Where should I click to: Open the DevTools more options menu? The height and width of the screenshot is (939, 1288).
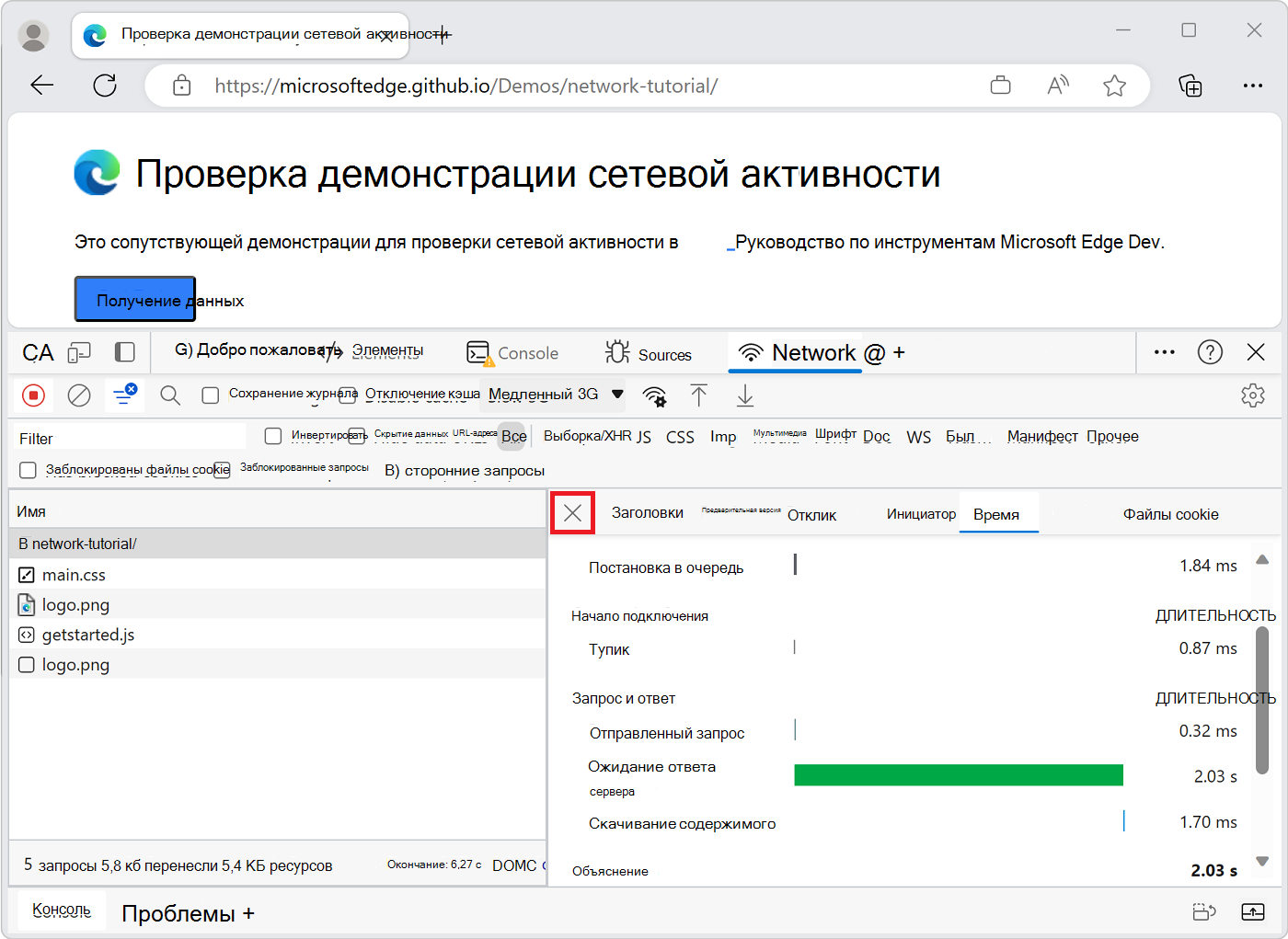click(x=1164, y=352)
